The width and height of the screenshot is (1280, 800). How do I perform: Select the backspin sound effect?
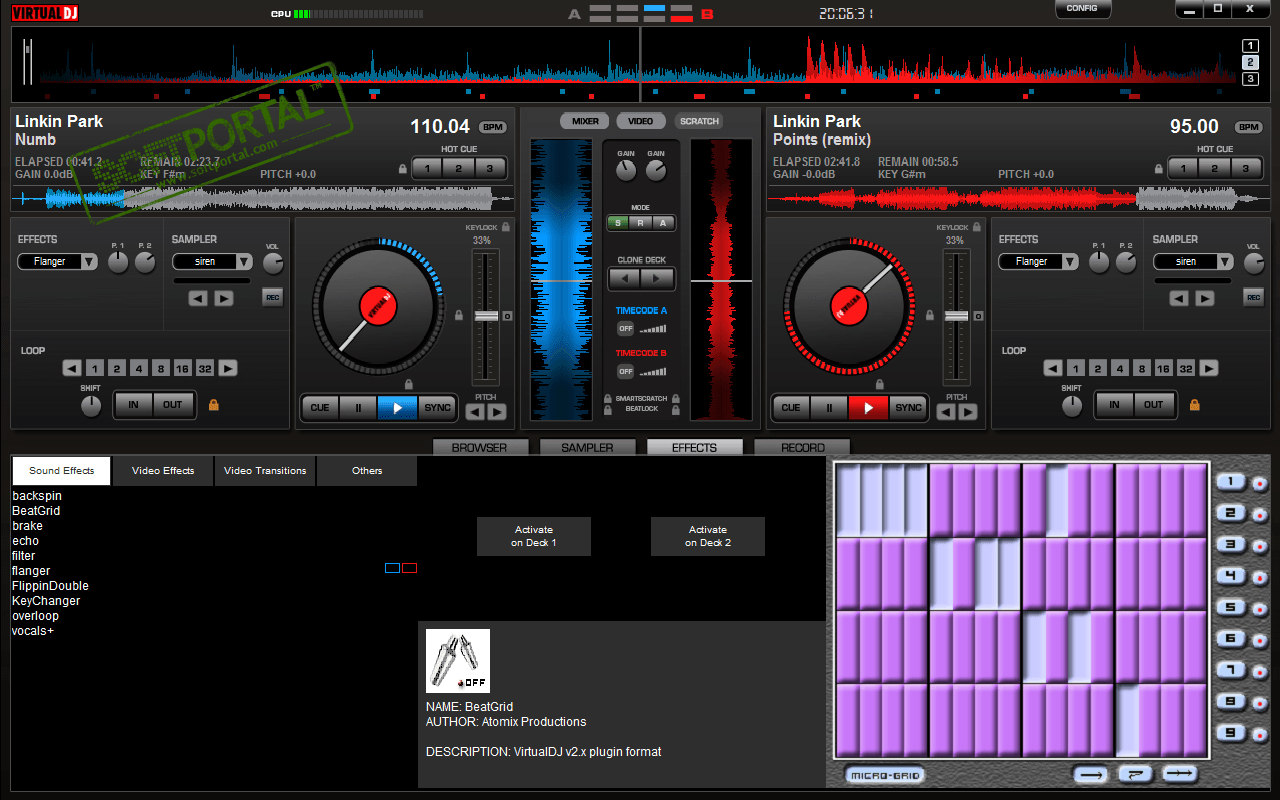(x=37, y=496)
